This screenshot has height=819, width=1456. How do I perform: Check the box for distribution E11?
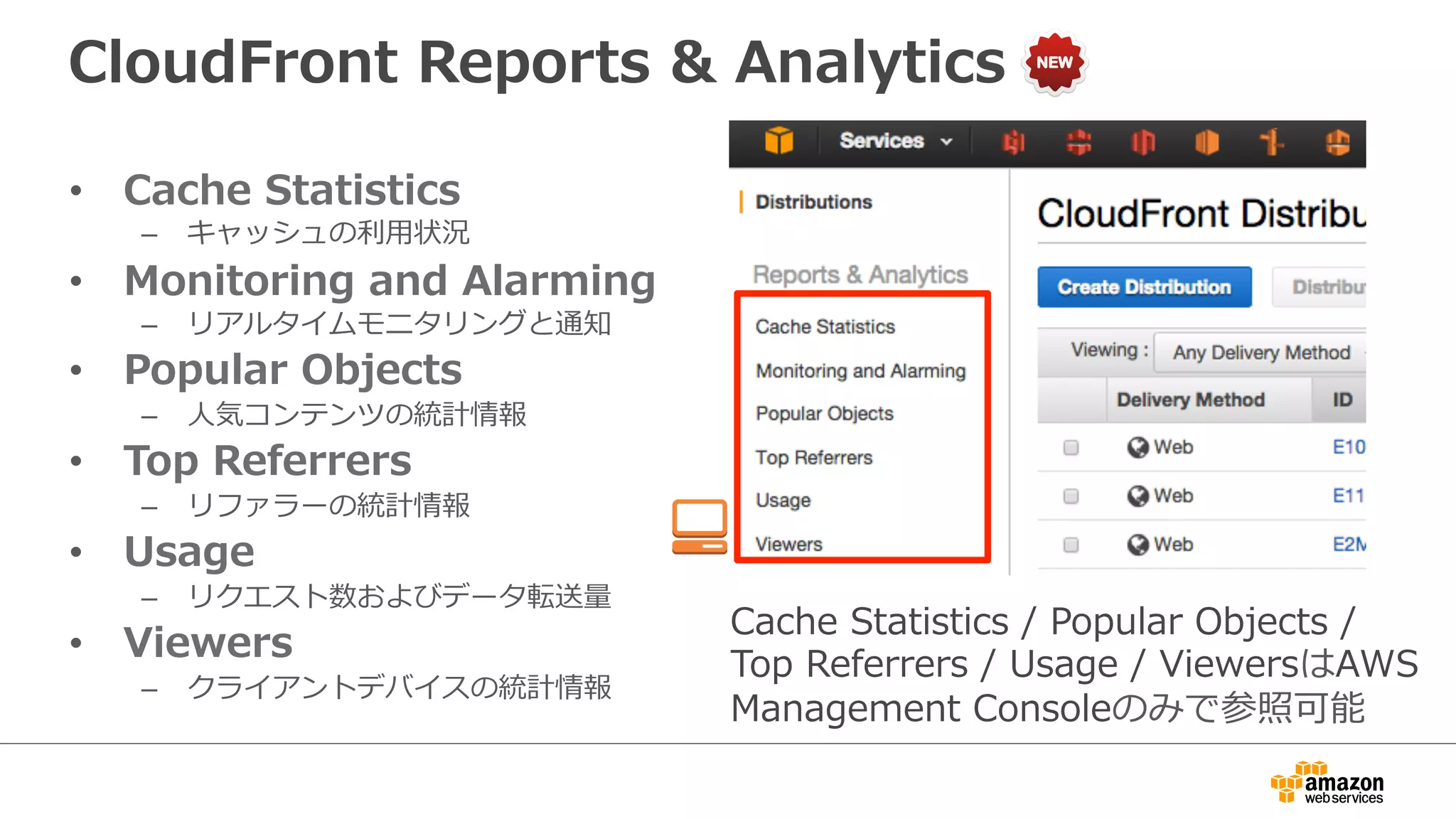1071,496
